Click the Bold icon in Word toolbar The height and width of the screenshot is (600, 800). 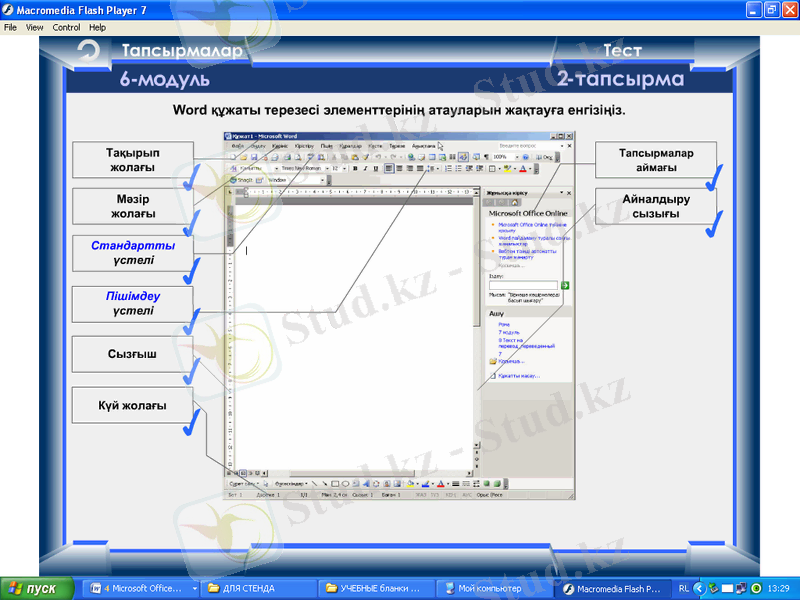pos(354,169)
